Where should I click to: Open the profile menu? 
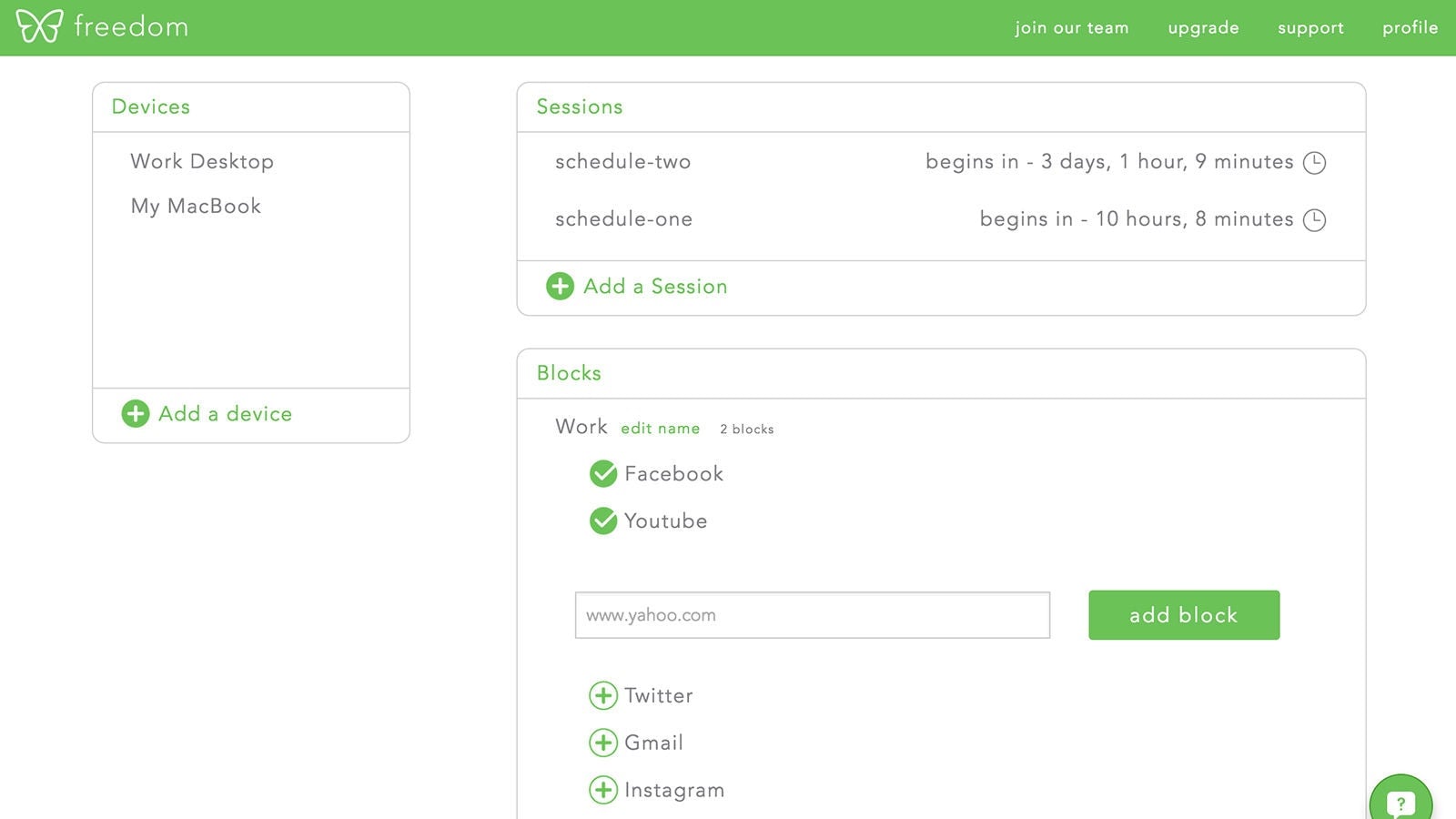coord(1410,28)
